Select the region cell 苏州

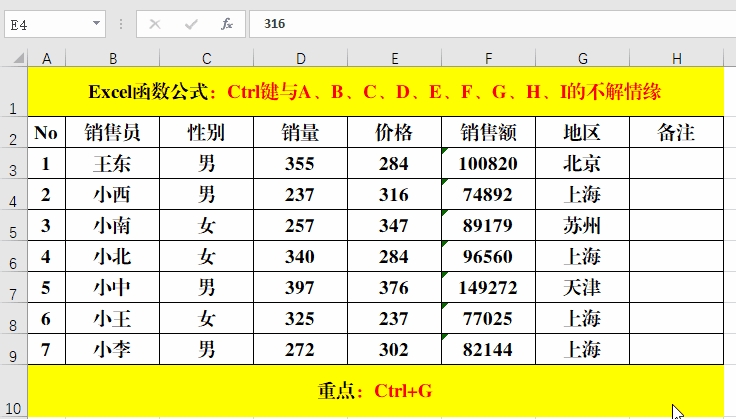pos(583,225)
